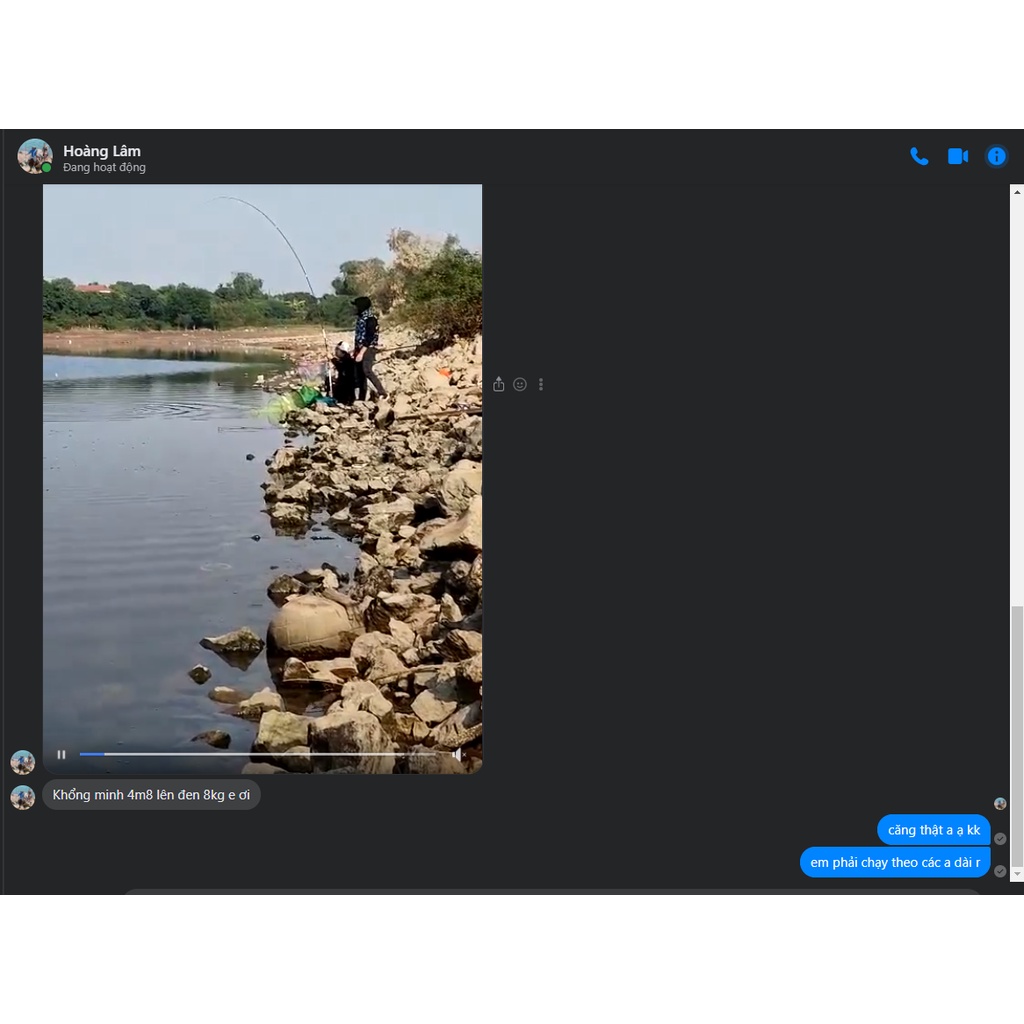The height and width of the screenshot is (1024, 1024).
Task: Seek along the video progress bar
Action: point(260,754)
